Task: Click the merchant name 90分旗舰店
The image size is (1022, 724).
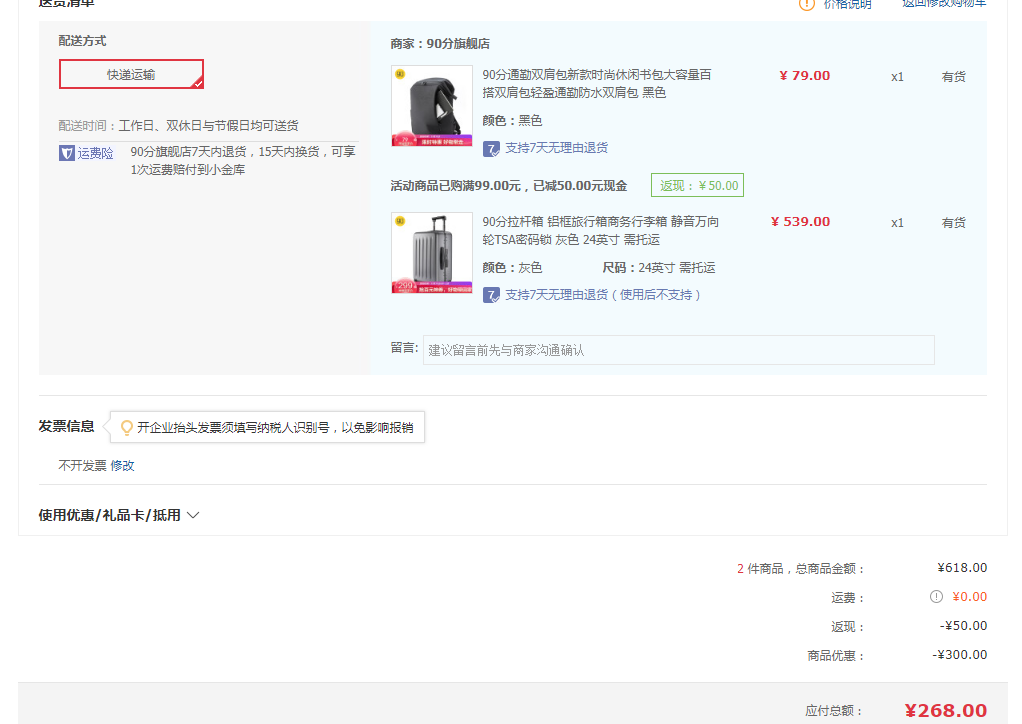Action: pos(458,44)
